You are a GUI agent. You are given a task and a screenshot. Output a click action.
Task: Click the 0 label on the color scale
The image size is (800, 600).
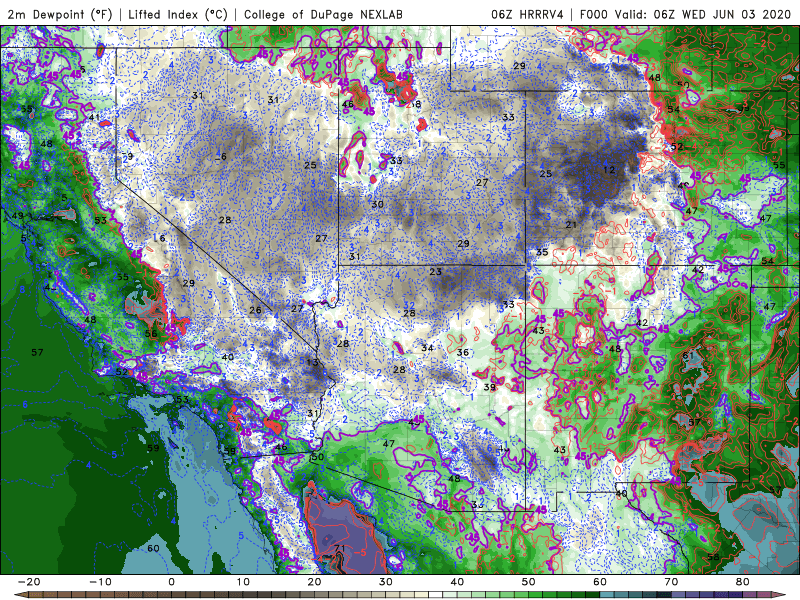click(x=171, y=582)
